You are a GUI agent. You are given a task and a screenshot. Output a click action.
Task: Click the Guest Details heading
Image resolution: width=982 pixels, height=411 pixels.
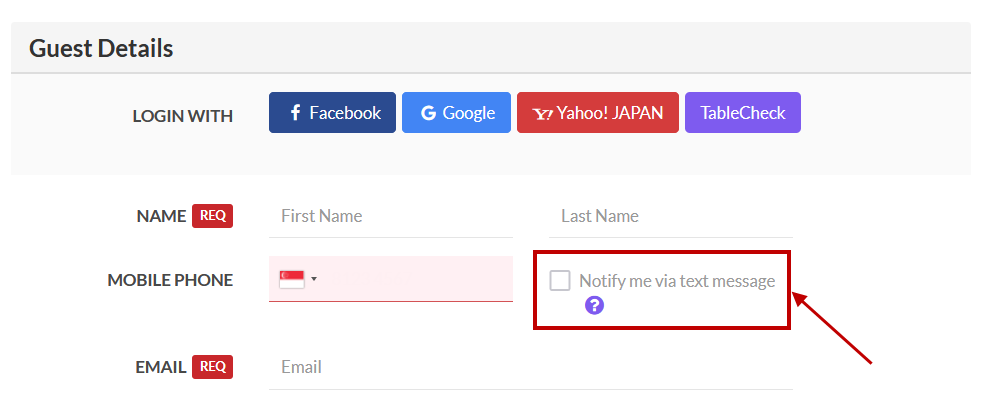pos(101,48)
